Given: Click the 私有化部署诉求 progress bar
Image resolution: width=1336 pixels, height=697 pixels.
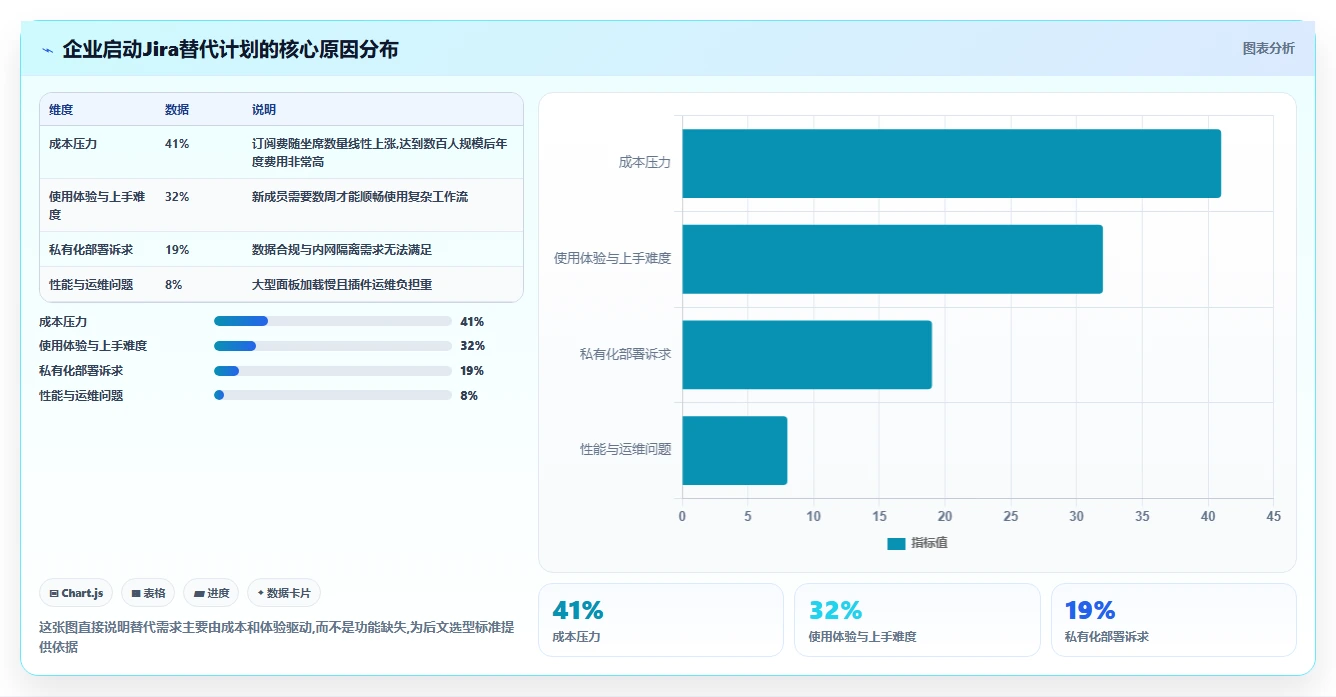Looking at the screenshot, I should tap(333, 371).
